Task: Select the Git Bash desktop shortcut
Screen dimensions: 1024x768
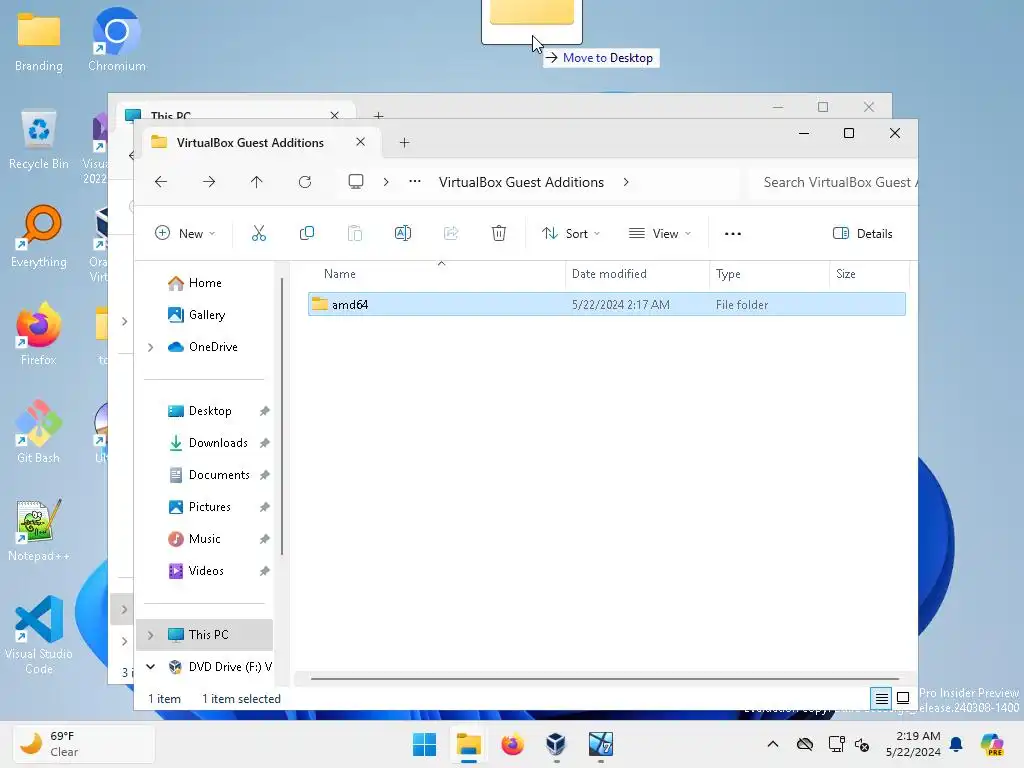Action: click(39, 432)
